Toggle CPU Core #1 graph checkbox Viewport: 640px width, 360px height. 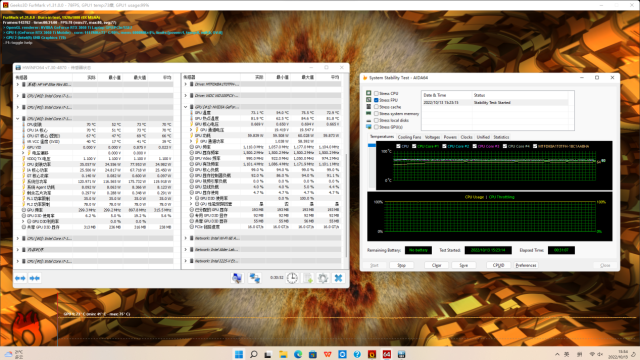tap(414, 146)
